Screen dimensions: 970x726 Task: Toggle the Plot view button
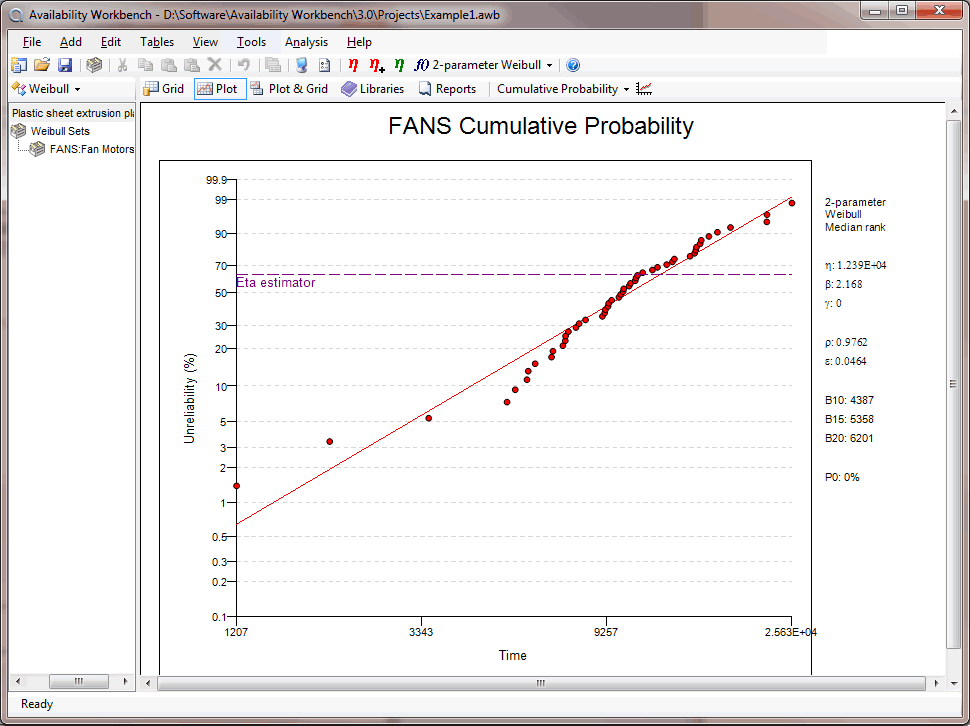219,89
